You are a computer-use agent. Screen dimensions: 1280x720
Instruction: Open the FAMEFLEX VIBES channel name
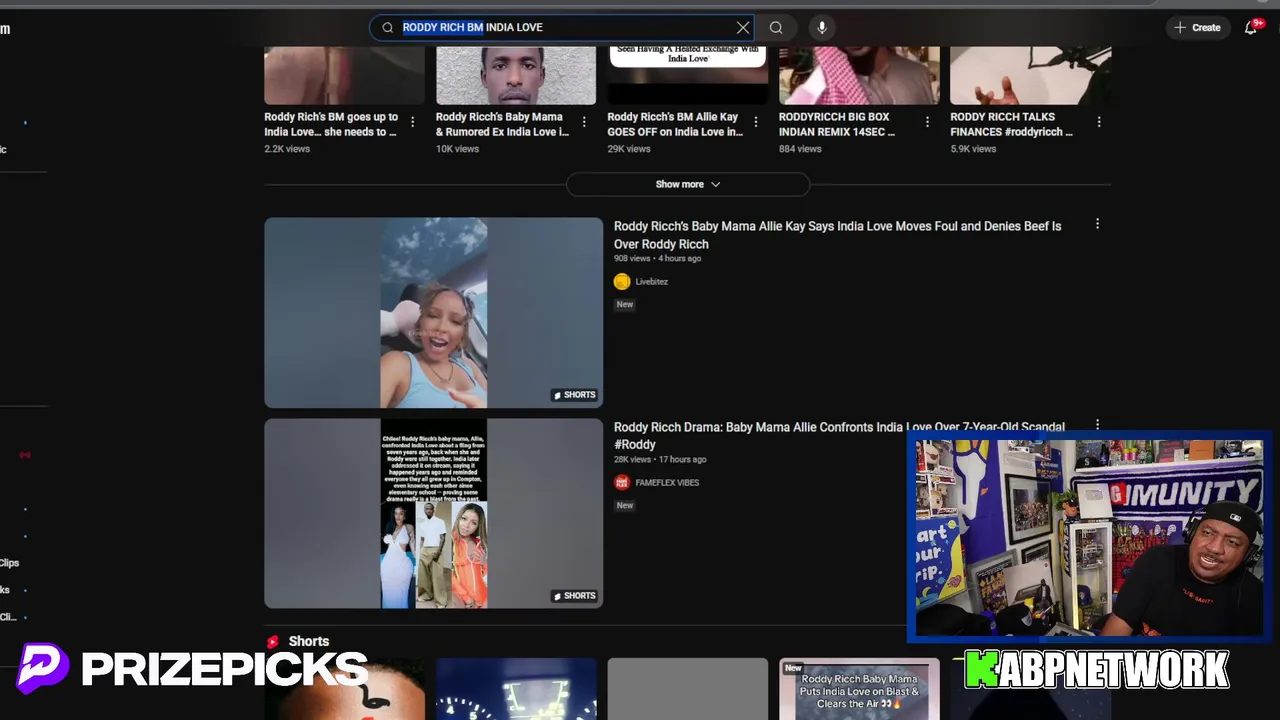pyautogui.click(x=667, y=483)
